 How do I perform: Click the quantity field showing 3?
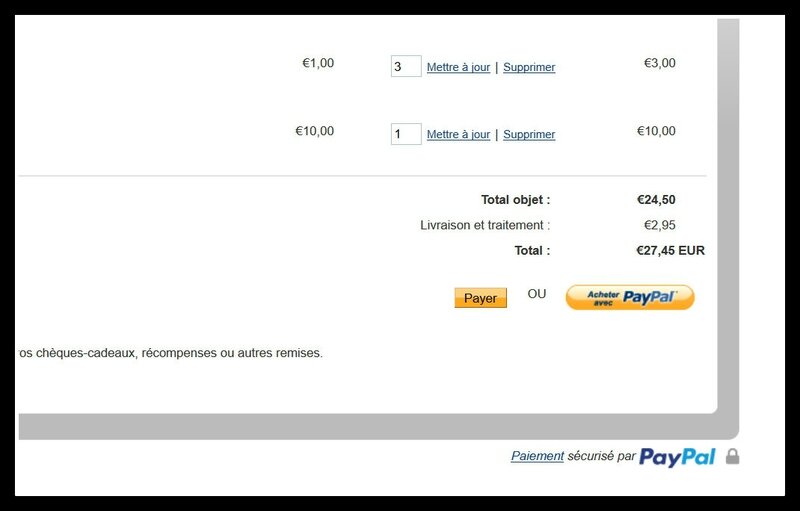click(406, 66)
